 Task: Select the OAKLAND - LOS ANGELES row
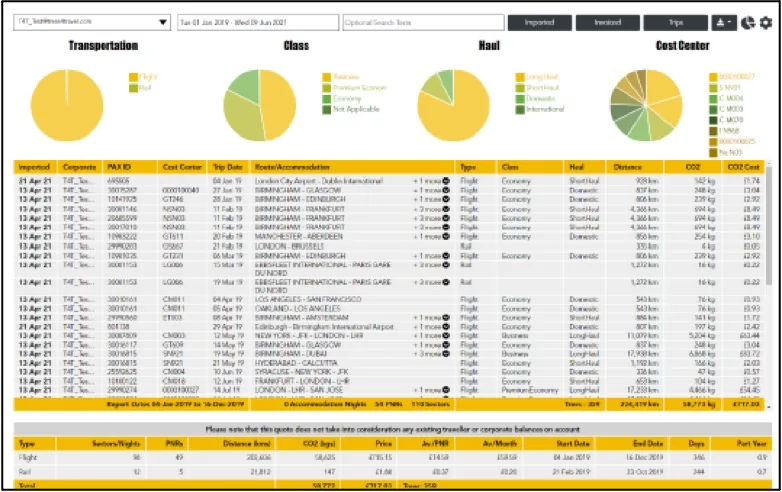(389, 309)
